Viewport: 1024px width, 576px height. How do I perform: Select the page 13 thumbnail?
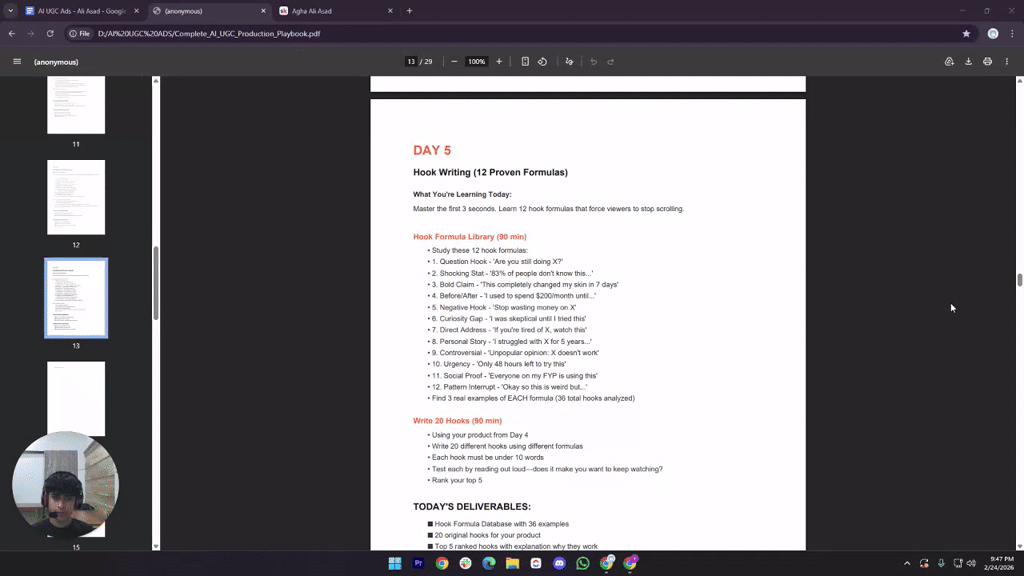(x=76, y=298)
